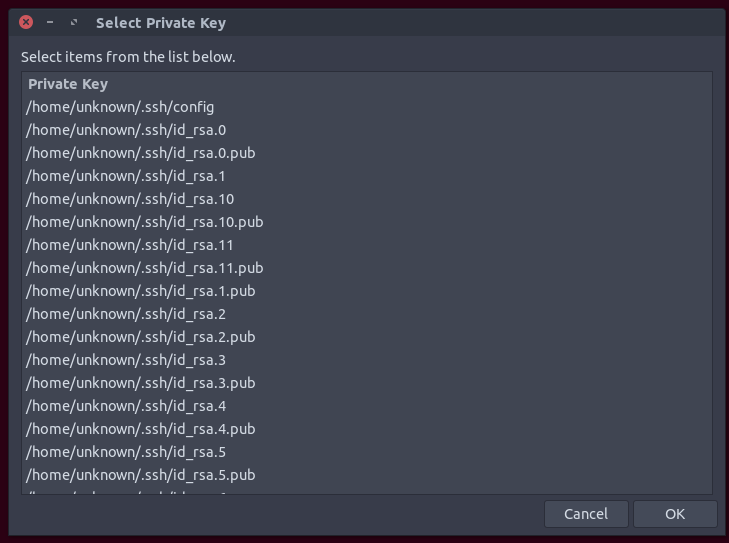Choose the id_rsa.5 key entry
729x543 pixels.
[x=126, y=452]
